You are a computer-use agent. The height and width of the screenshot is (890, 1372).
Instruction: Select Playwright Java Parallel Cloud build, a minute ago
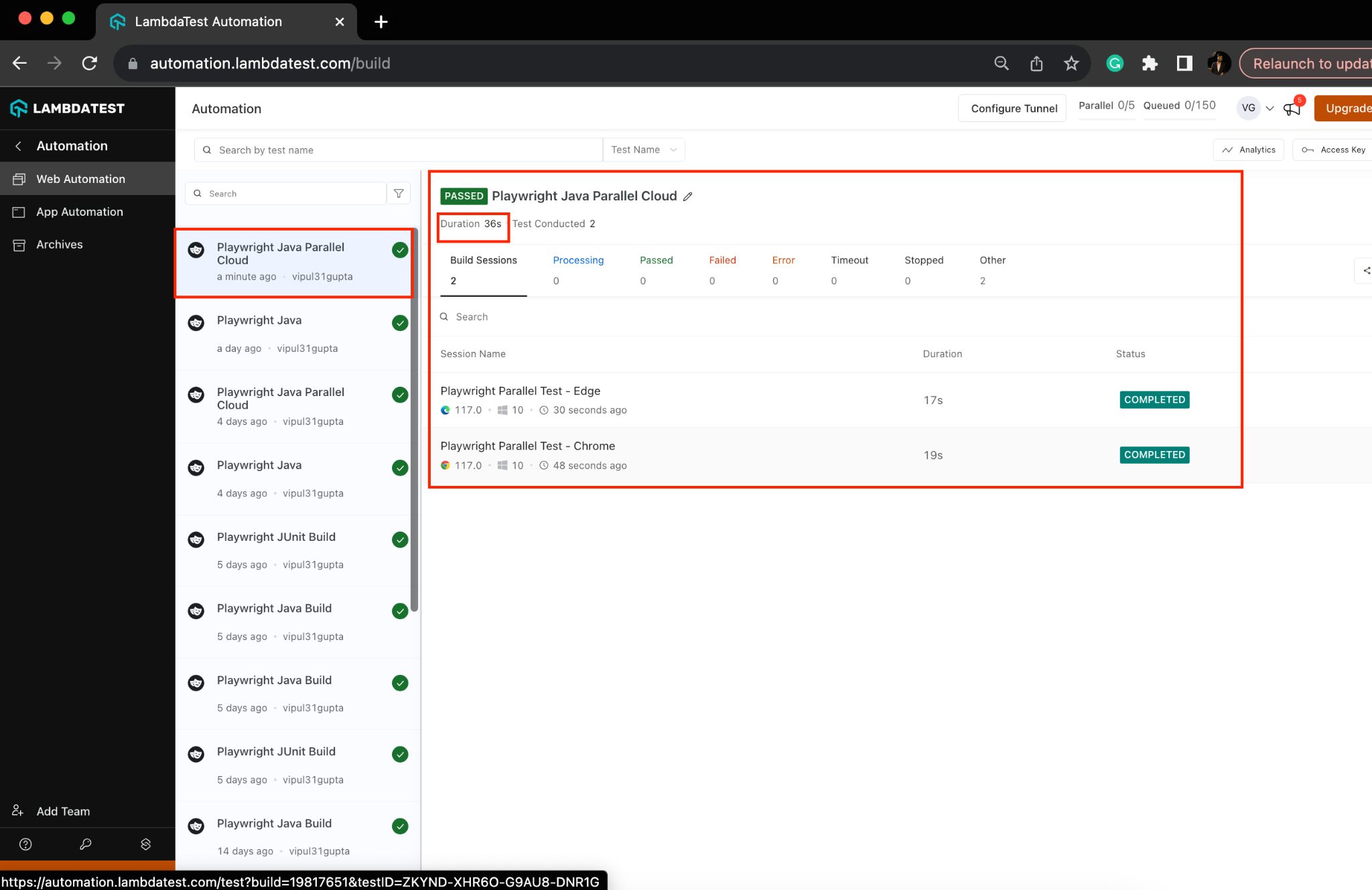coord(293,263)
